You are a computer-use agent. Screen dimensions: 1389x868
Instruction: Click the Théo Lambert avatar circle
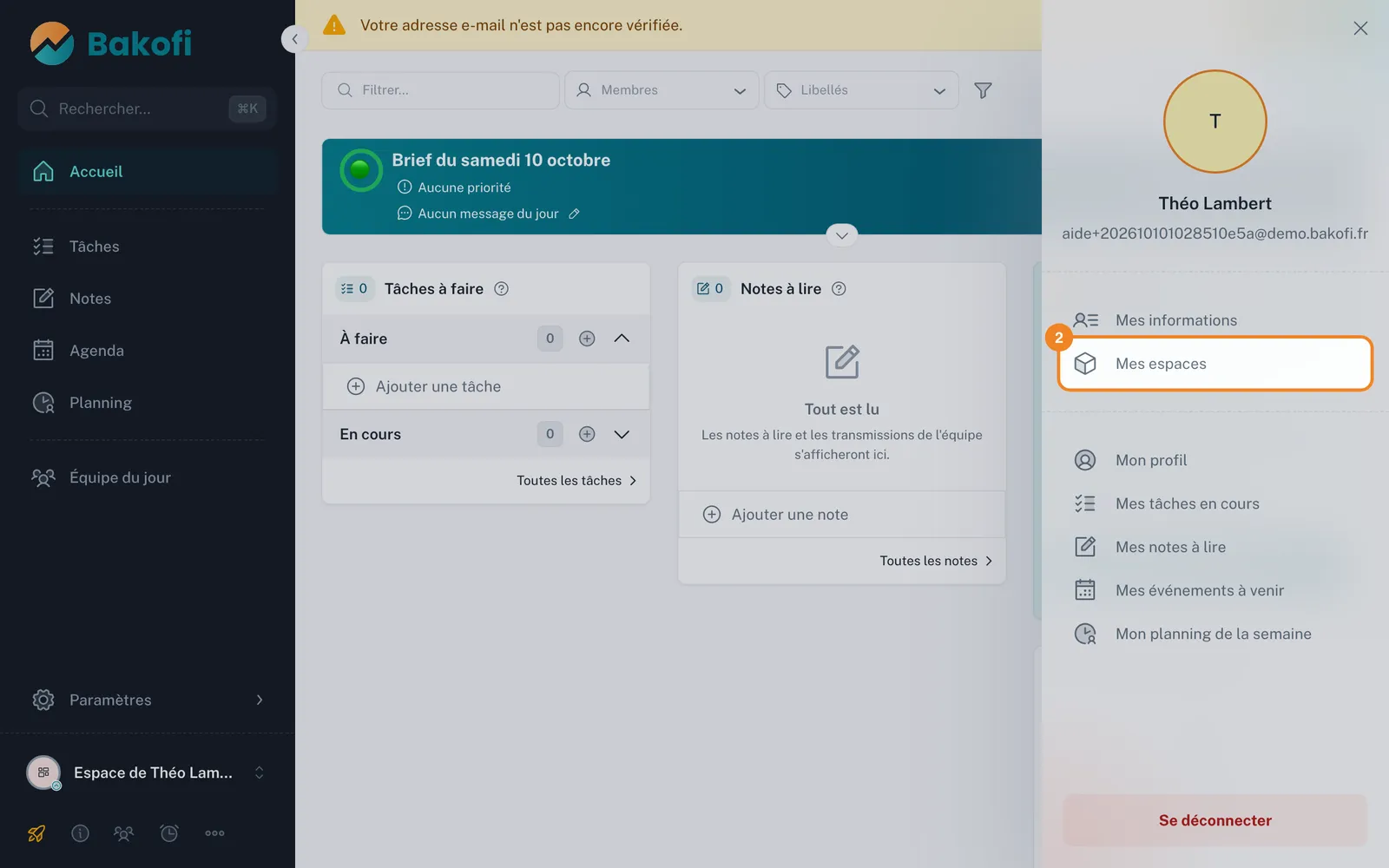[1215, 122]
